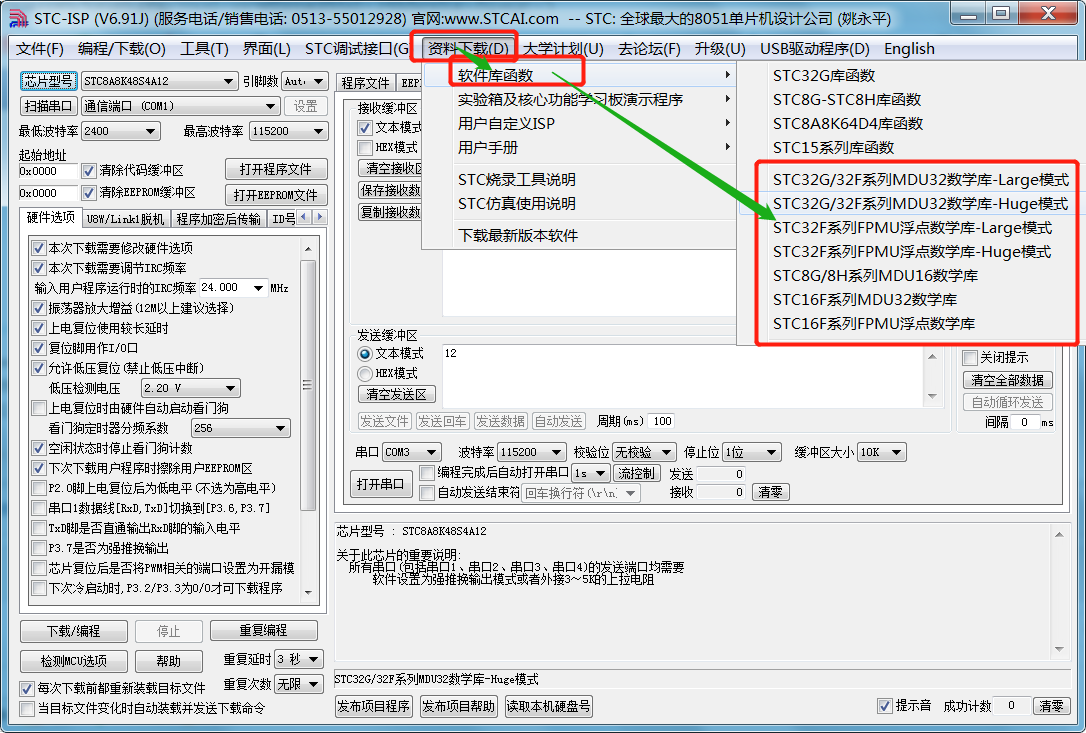This screenshot has width=1086, height=733.
Task: Click 清空发送区 button
Action: [x=396, y=394]
